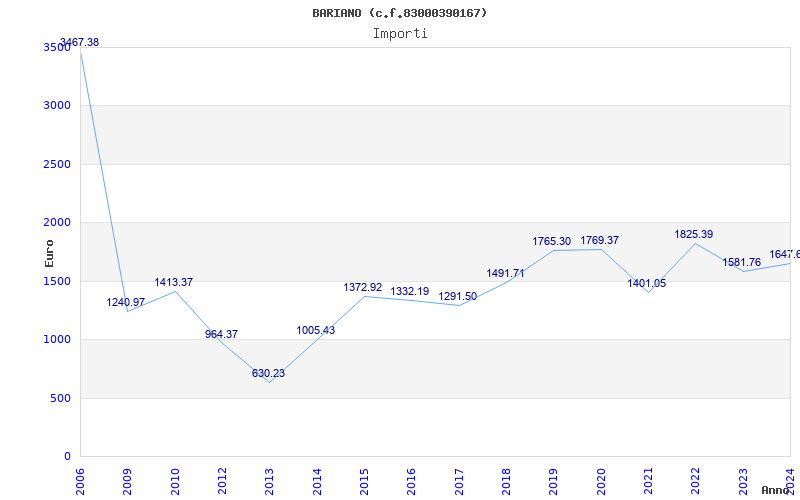The height and width of the screenshot is (500, 800).
Task: Click the 2017 year label
Action: tap(459, 482)
